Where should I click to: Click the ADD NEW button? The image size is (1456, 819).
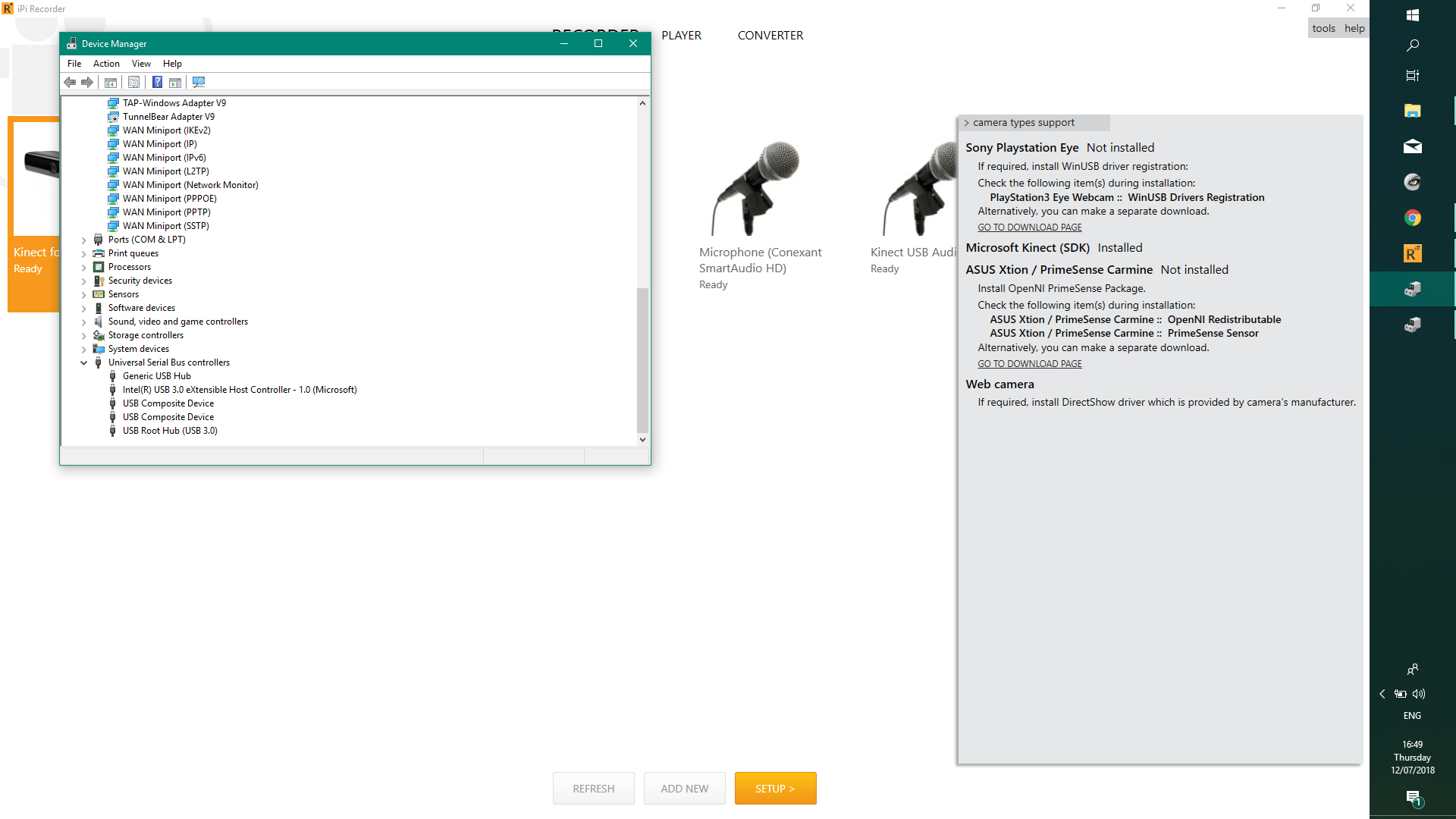click(x=684, y=789)
